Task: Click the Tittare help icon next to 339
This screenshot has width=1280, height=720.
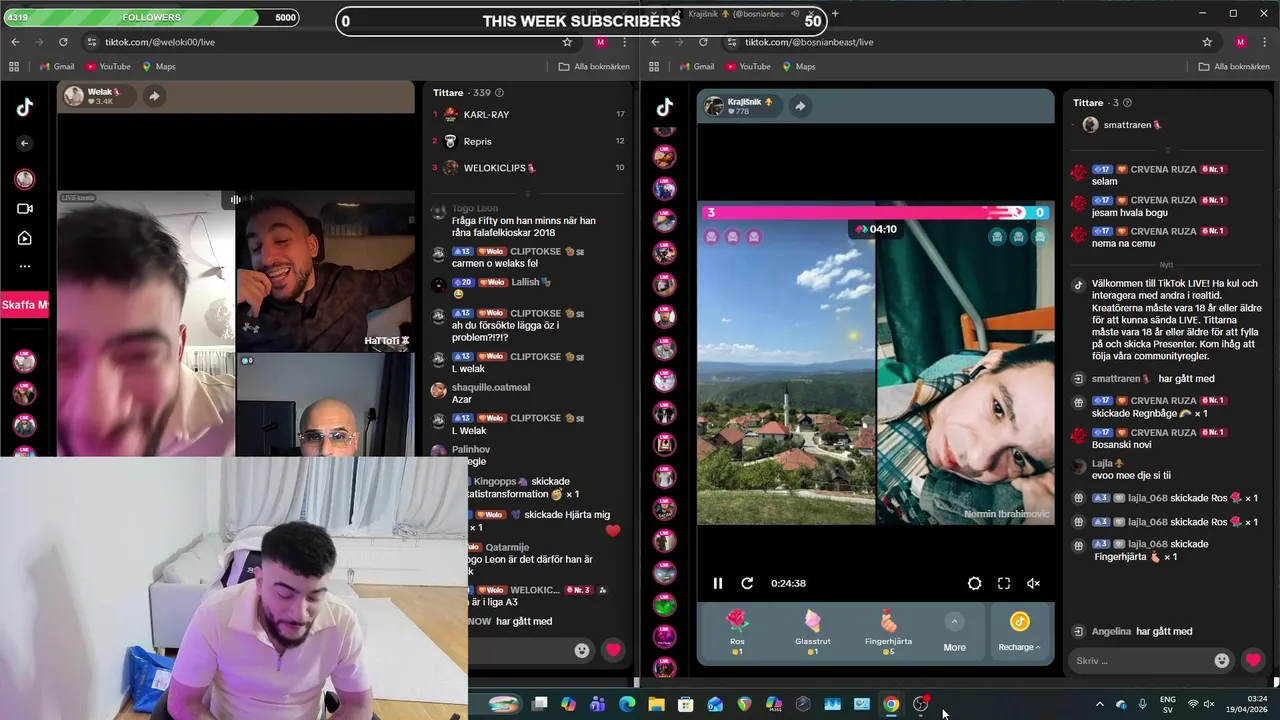Action: tap(499, 93)
